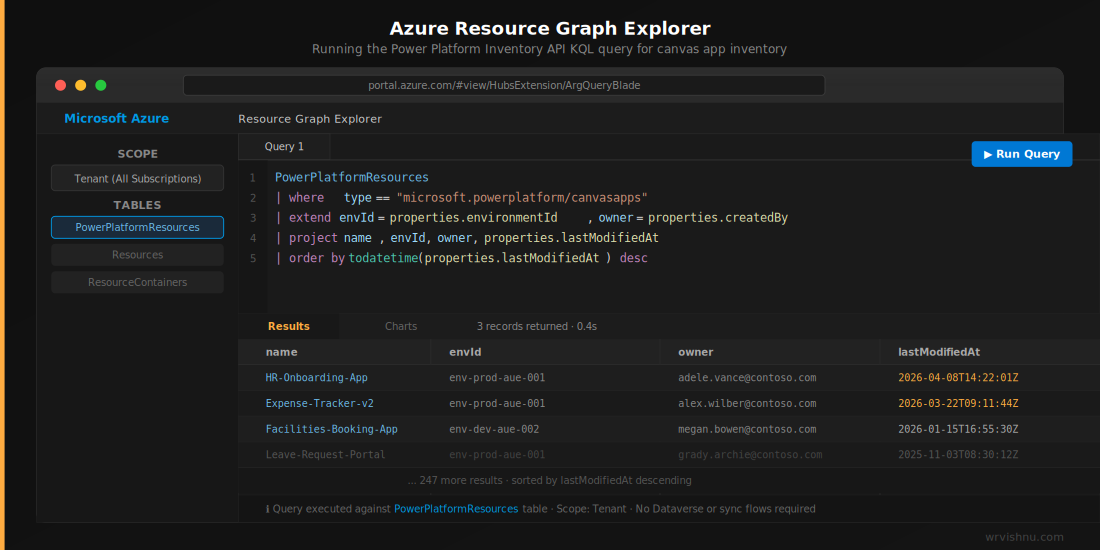The image size is (1100, 550).
Task: Click timestamp 2026-01-15T16:55:30Z
Action: tap(958, 429)
